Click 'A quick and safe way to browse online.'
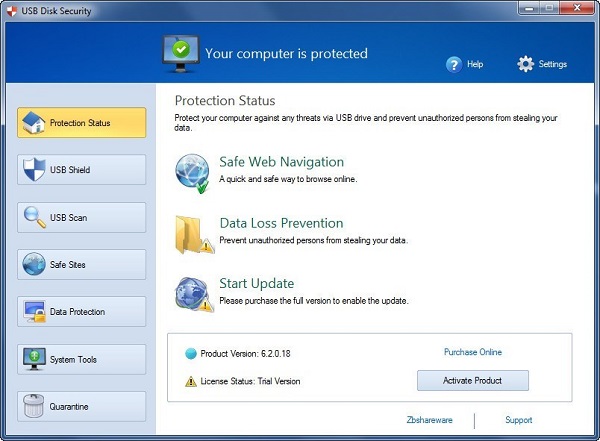The width and height of the screenshot is (600, 441). 288,179
